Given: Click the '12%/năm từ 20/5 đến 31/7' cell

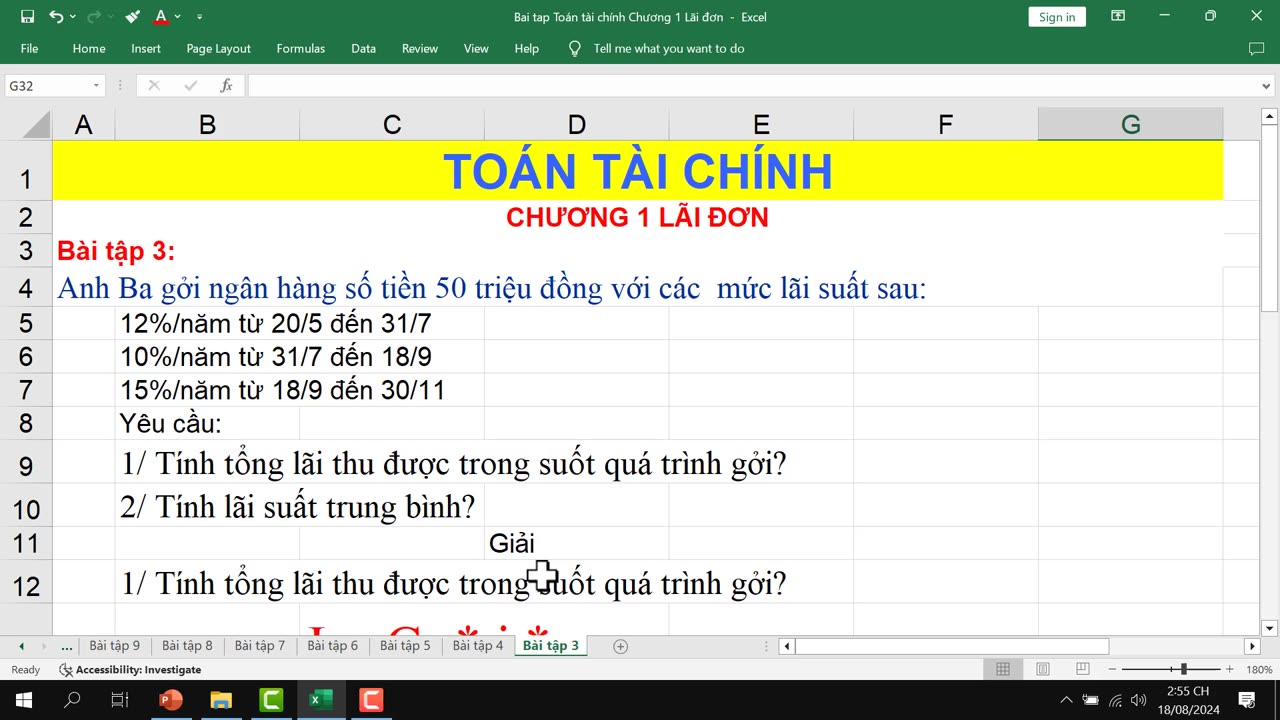Looking at the screenshot, I should (276, 323).
